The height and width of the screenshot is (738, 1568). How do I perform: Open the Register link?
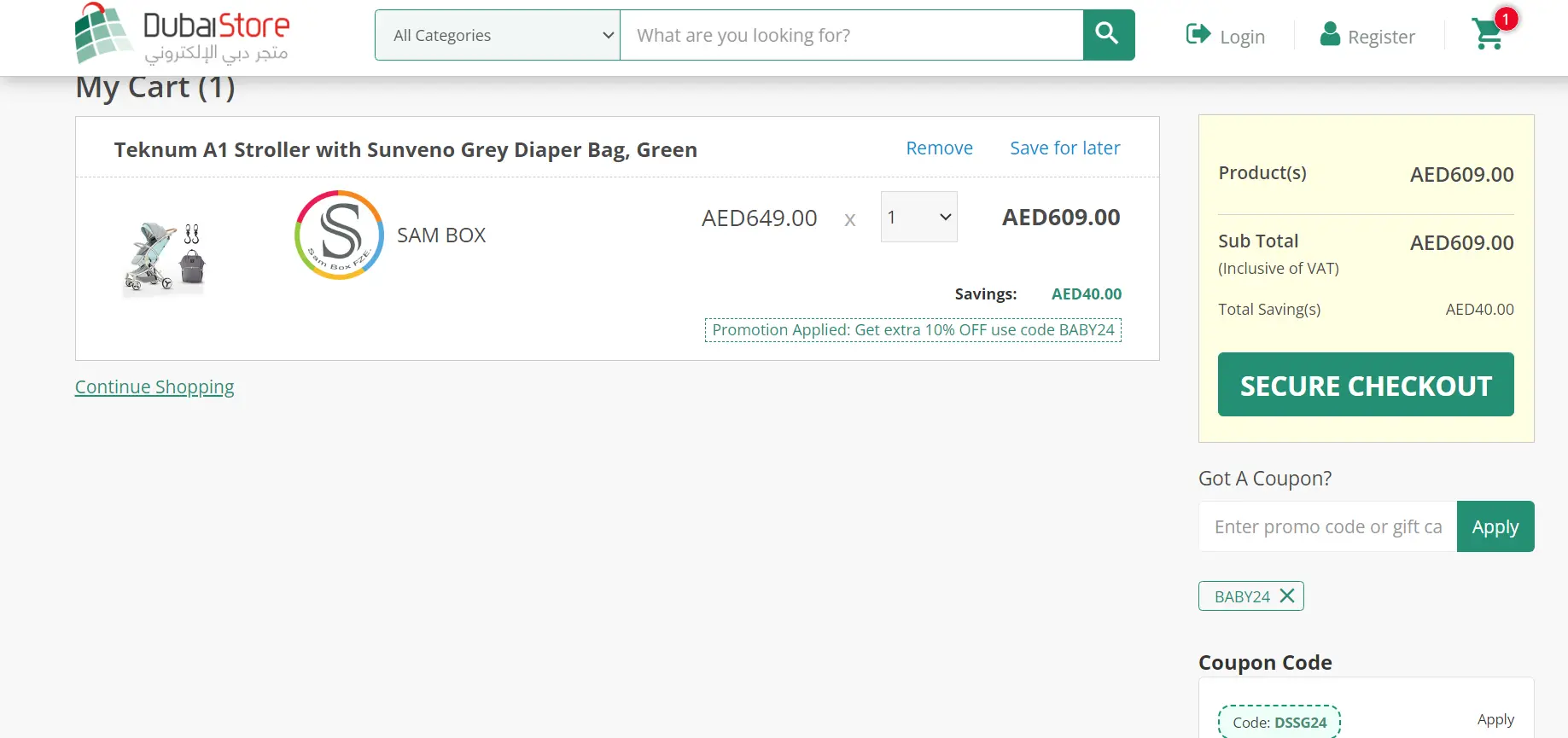[x=1381, y=37]
